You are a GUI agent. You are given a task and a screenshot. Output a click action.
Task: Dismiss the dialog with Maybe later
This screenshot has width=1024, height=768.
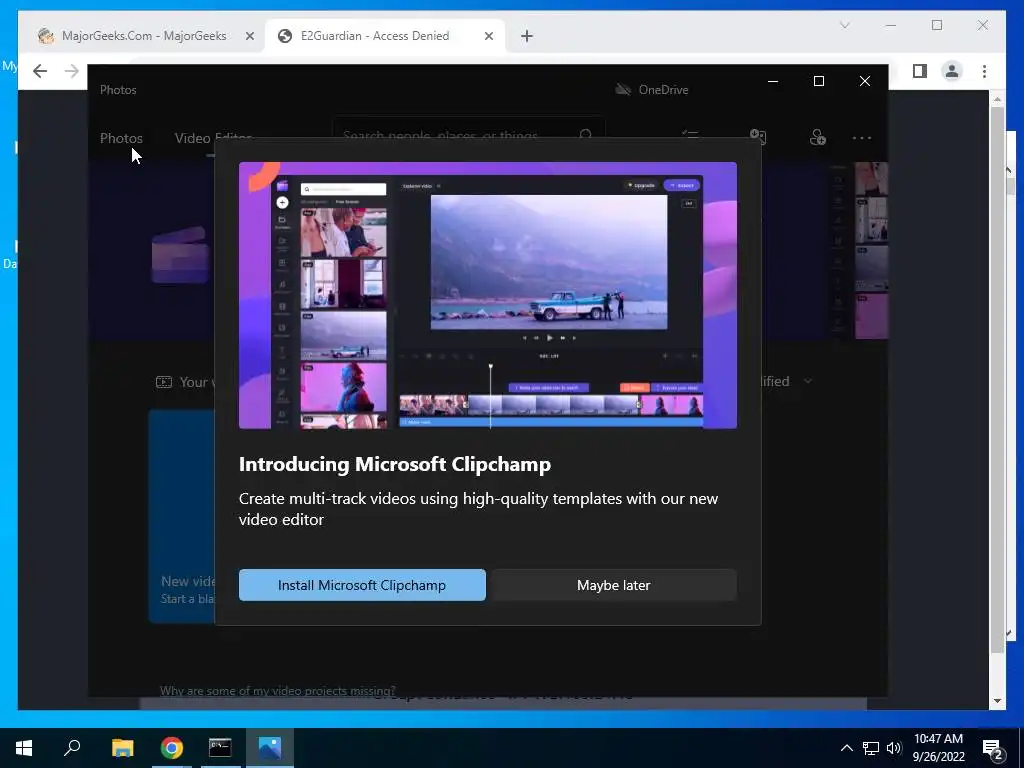[x=613, y=585]
